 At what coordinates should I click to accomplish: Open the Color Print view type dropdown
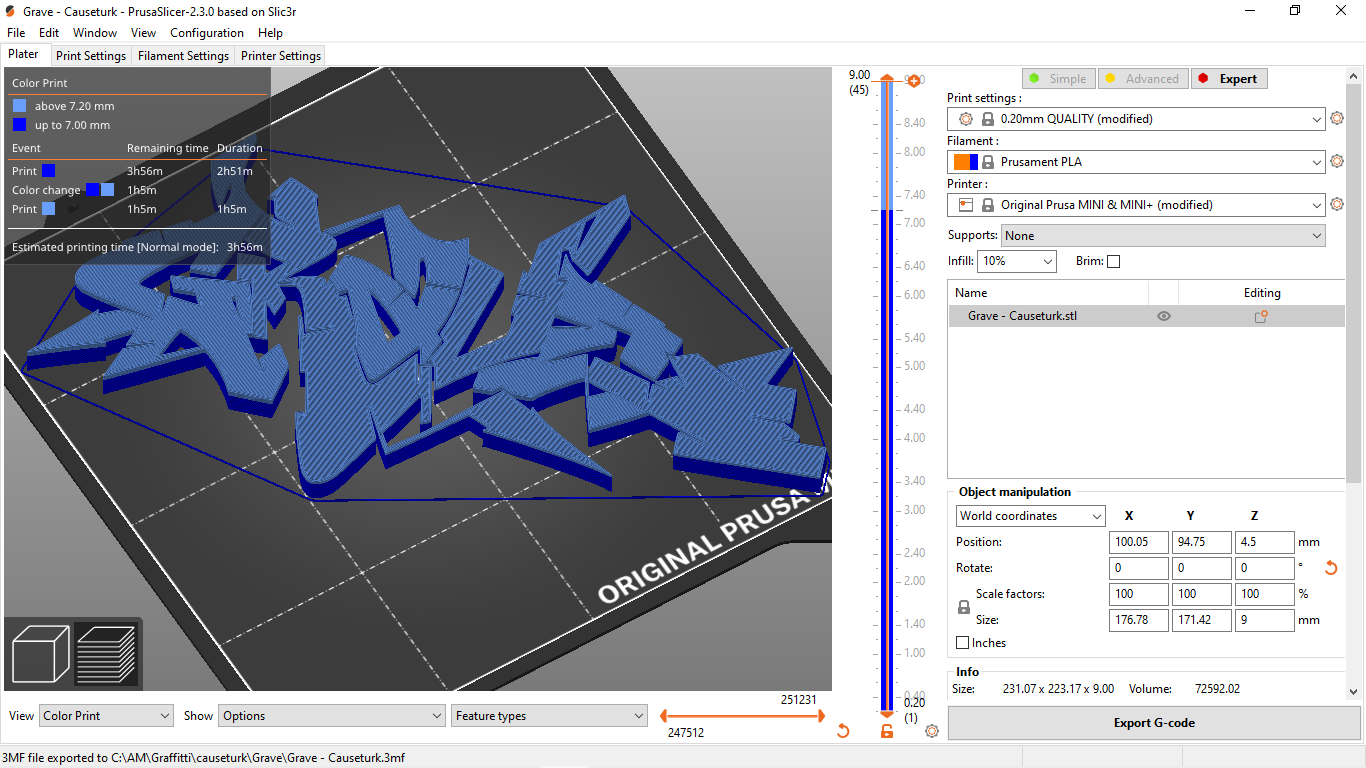pos(106,716)
